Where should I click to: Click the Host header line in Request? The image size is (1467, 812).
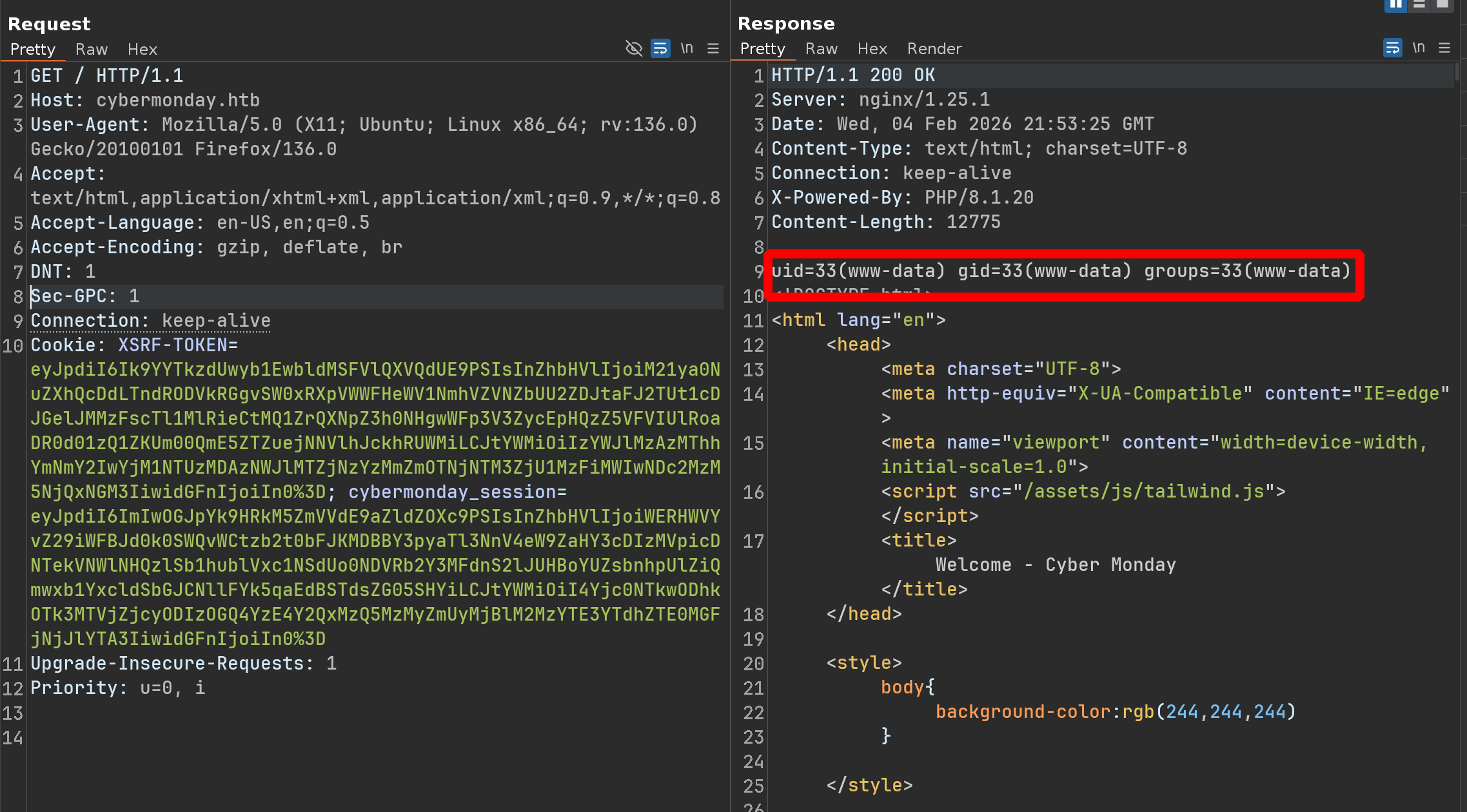point(145,100)
